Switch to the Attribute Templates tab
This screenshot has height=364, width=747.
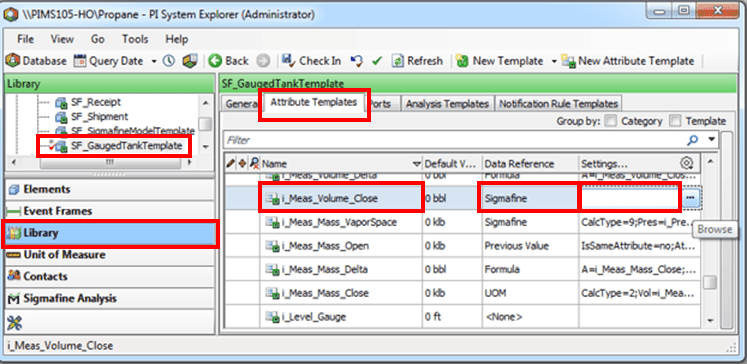[313, 102]
